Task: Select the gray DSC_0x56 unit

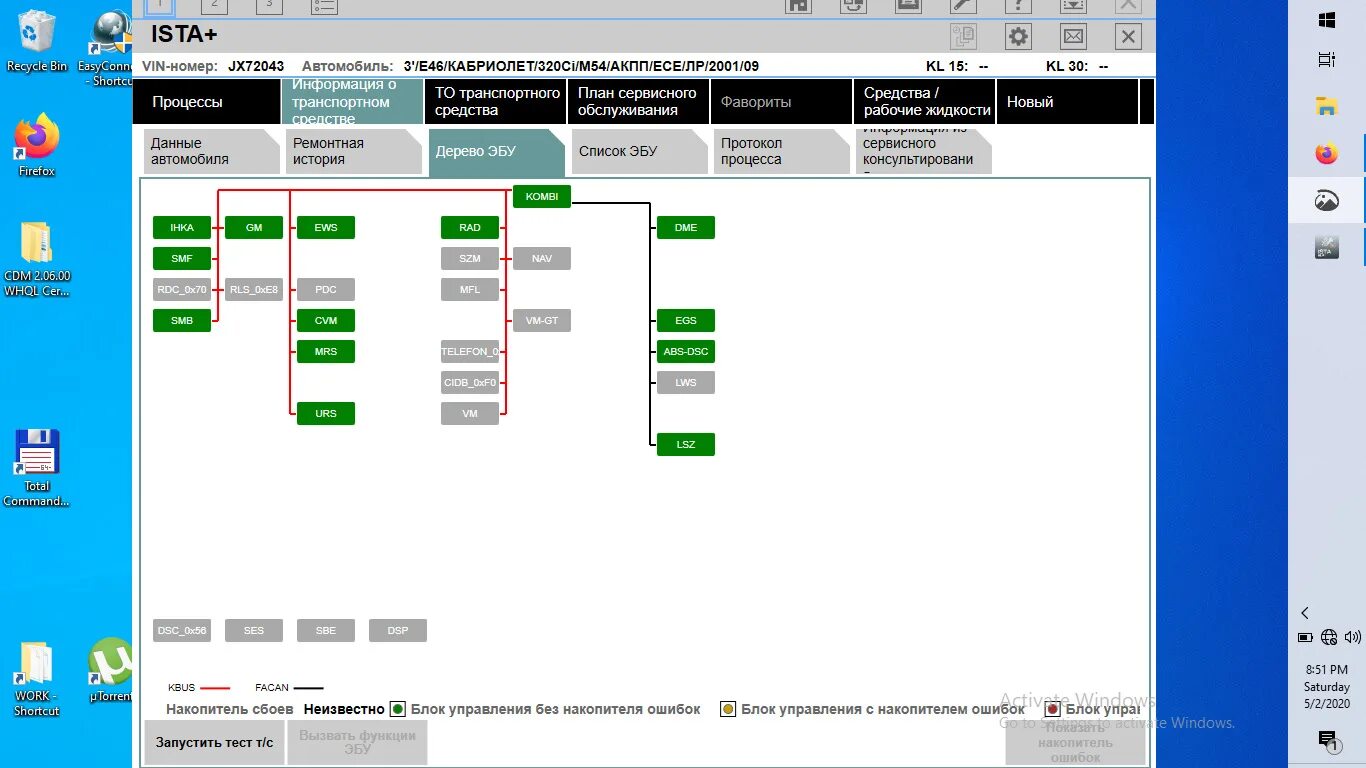Action: tap(182, 631)
